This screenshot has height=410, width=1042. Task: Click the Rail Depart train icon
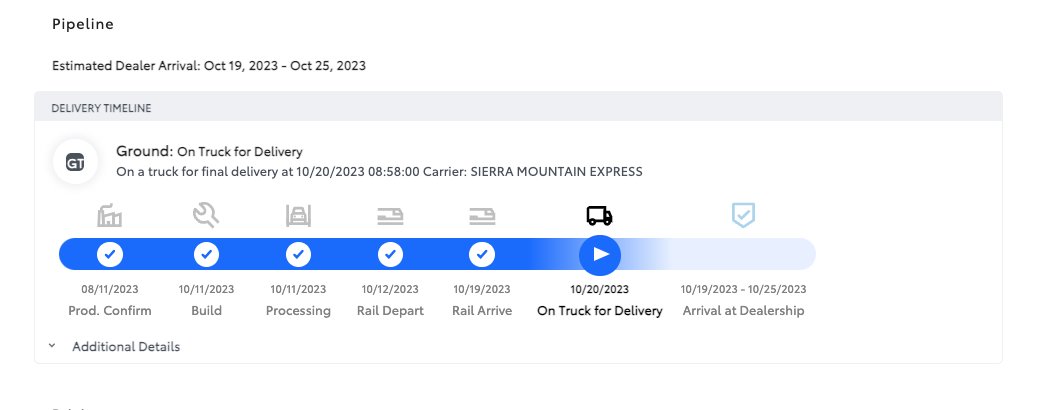tap(390, 216)
